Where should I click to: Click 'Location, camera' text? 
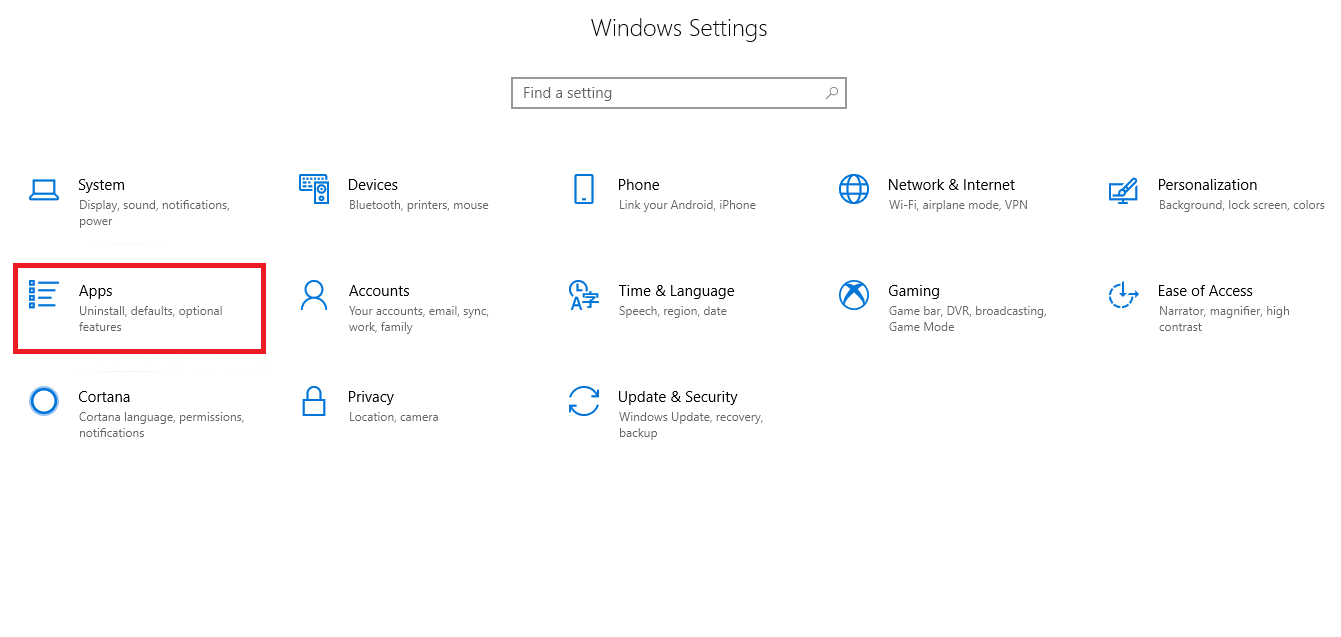click(x=393, y=417)
